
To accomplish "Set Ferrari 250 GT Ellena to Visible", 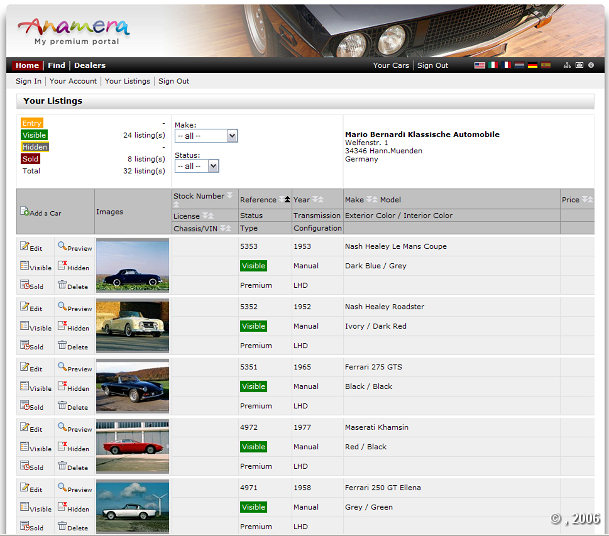I will tap(36, 508).
